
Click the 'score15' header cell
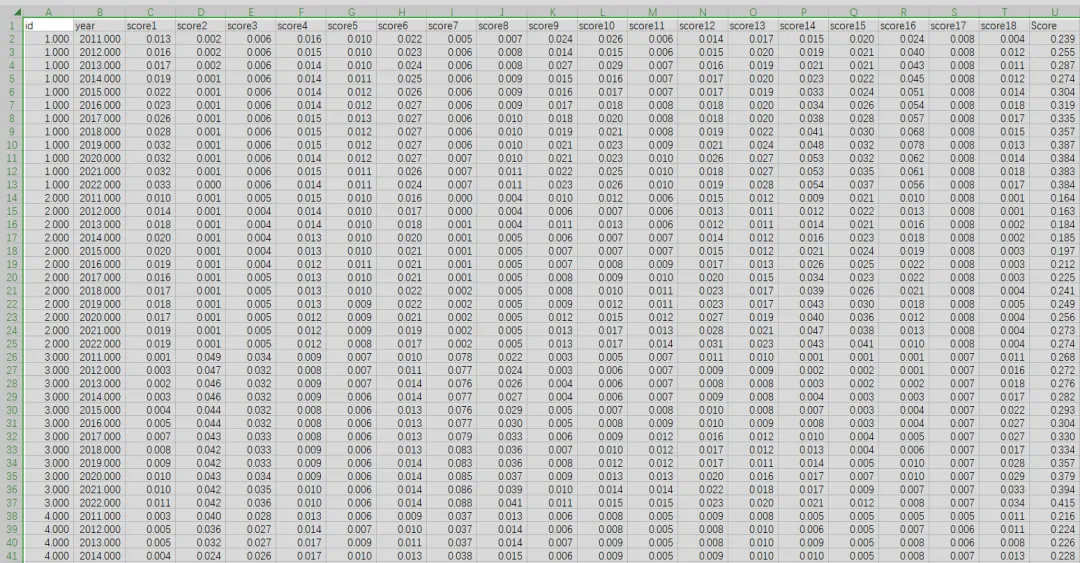tap(853, 25)
